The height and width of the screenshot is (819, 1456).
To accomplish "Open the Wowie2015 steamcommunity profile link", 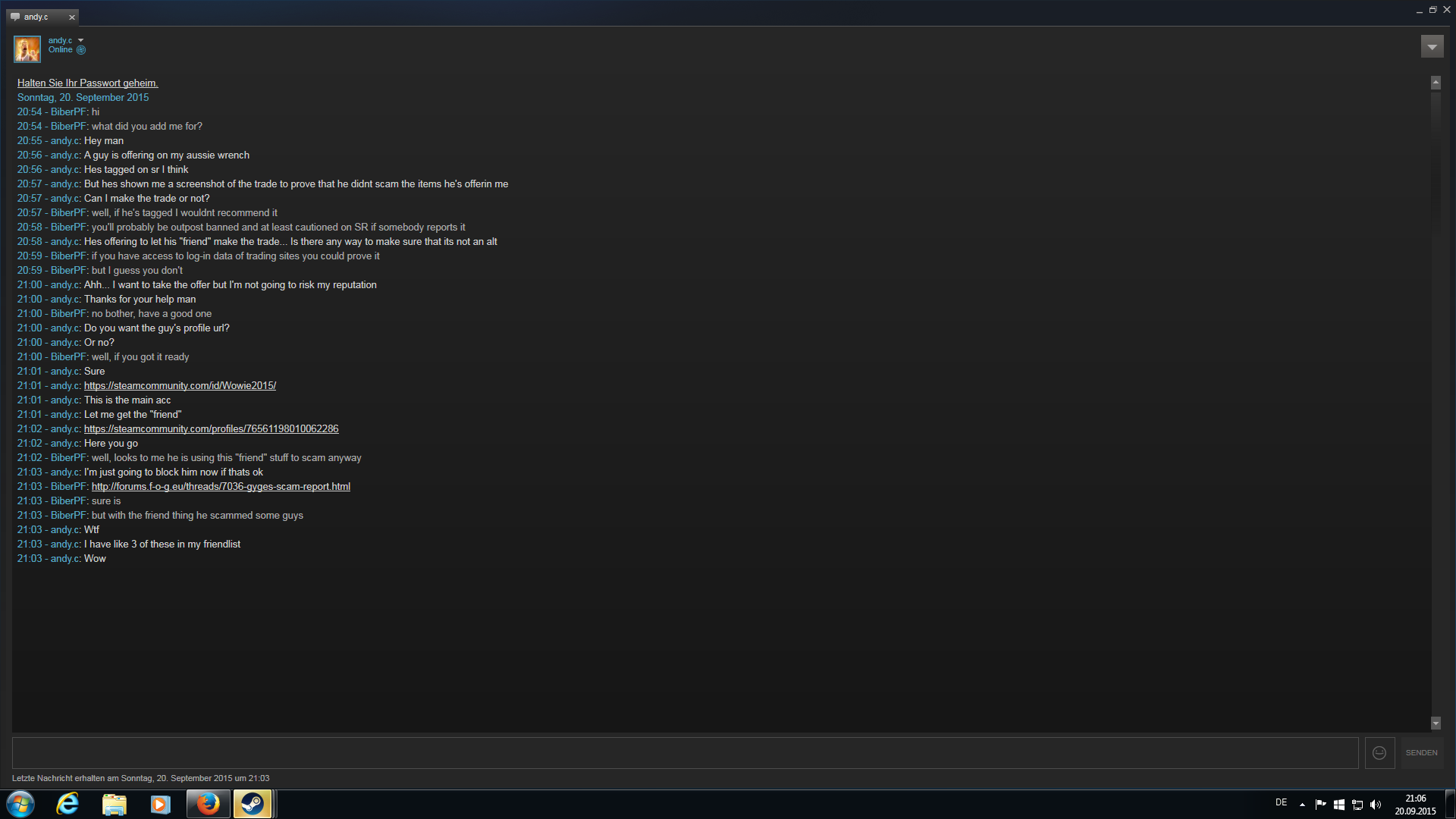I will [180, 385].
